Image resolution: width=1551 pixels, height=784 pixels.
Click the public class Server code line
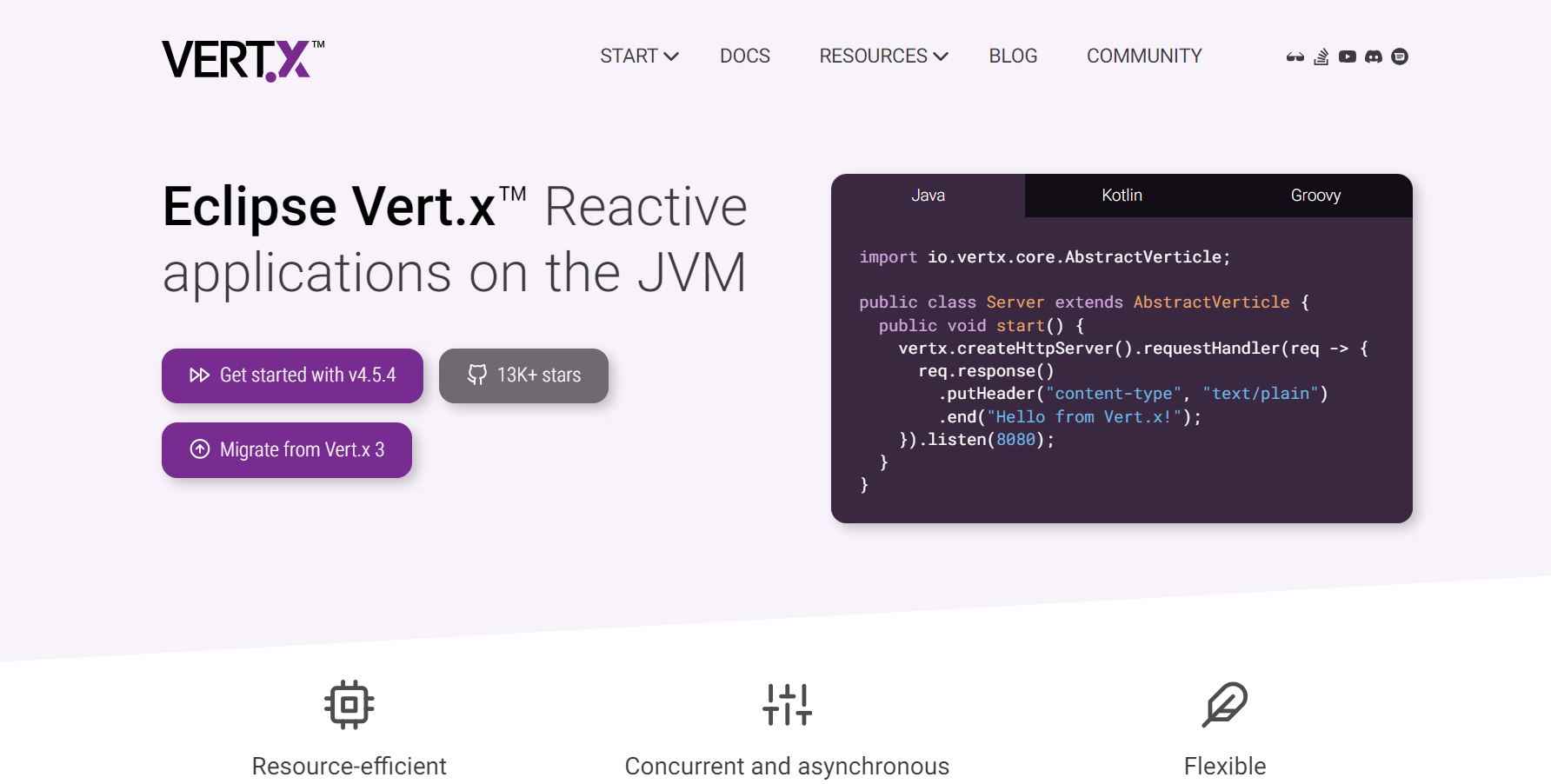click(x=1084, y=302)
